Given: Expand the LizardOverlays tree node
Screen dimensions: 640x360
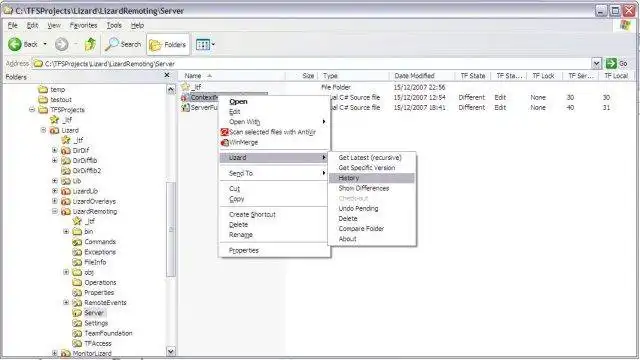Looking at the screenshot, I should [x=55, y=201].
